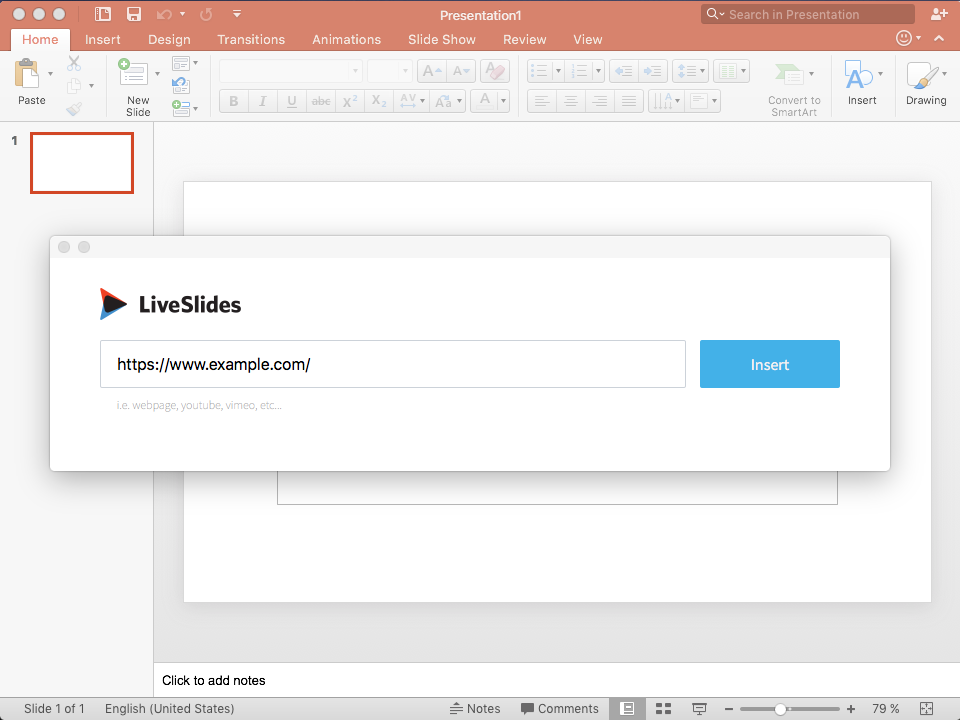Viewport: 960px width, 720px height.
Task: Open the Design tab
Action: point(169,39)
